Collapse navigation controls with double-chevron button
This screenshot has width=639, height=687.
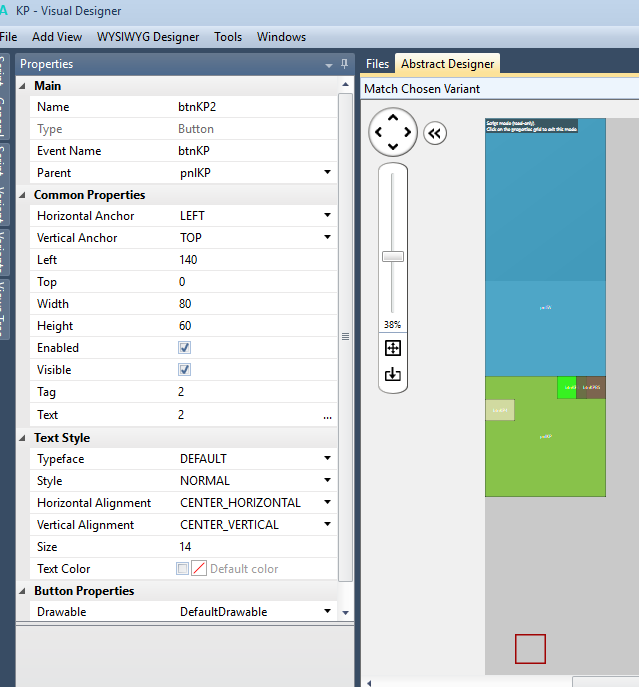coord(435,133)
